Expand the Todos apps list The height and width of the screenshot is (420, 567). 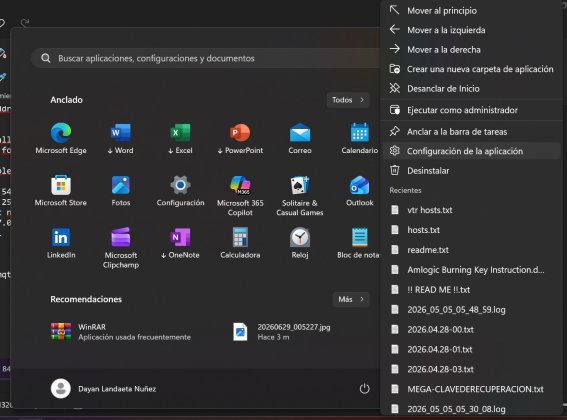click(x=348, y=100)
